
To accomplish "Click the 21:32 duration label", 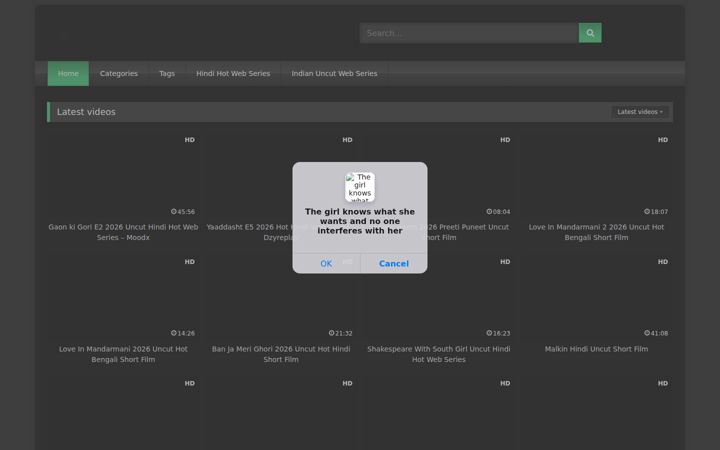I will click(x=340, y=333).
